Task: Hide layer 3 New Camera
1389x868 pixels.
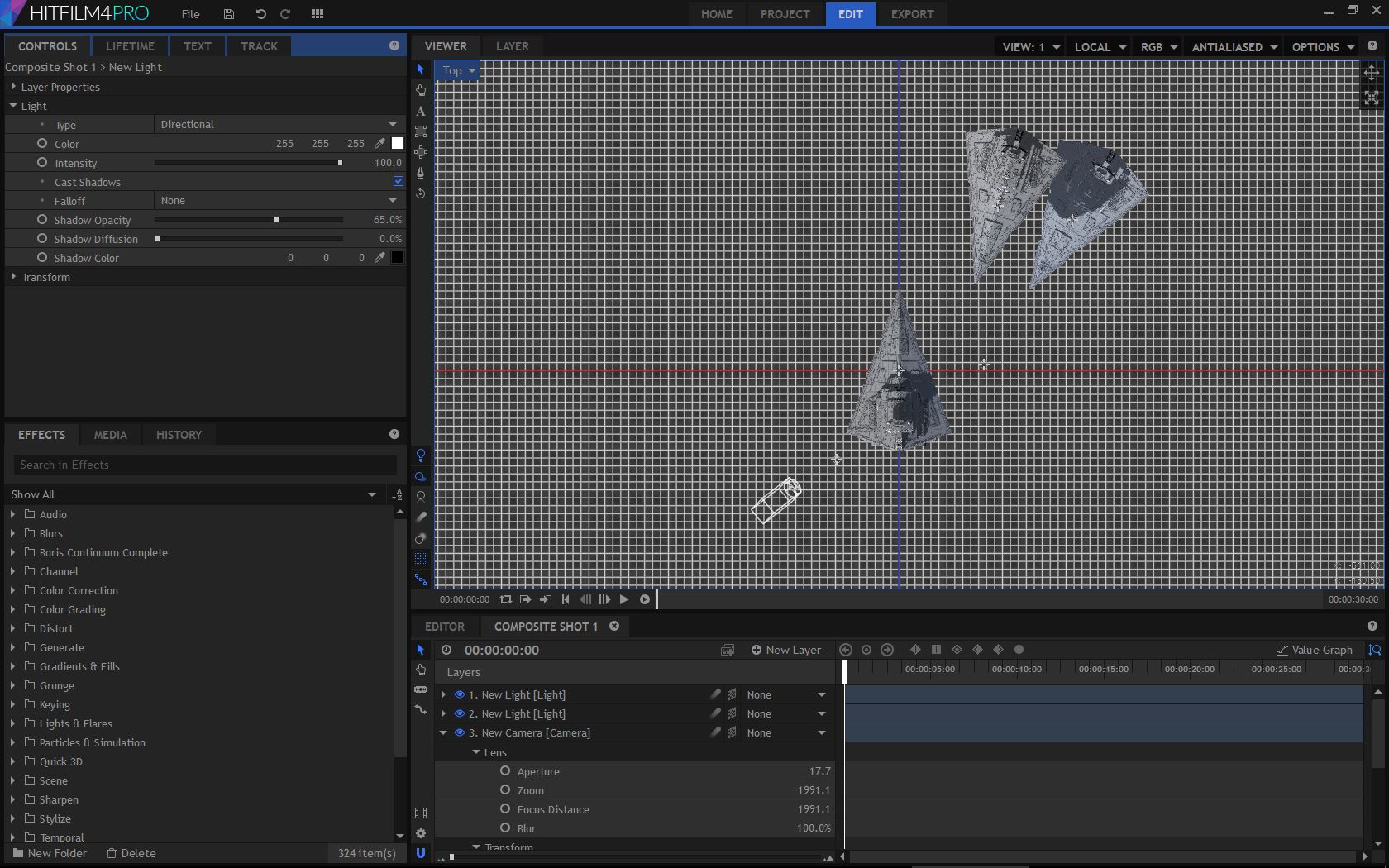Action: click(460, 732)
